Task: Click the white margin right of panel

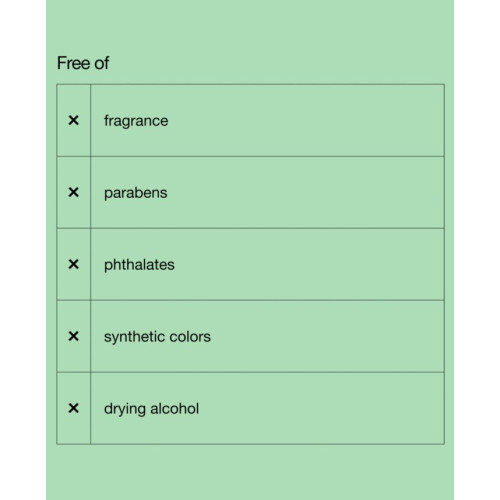Action: click(x=477, y=250)
